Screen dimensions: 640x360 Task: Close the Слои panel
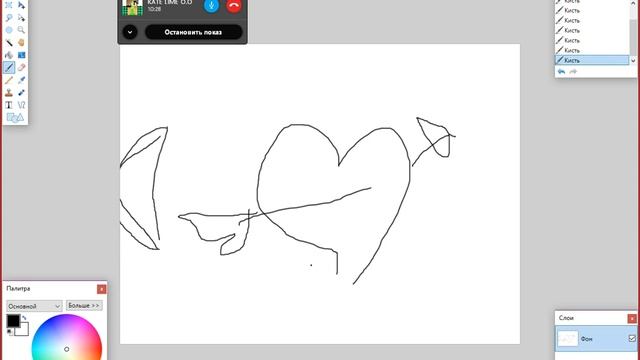click(x=632, y=318)
